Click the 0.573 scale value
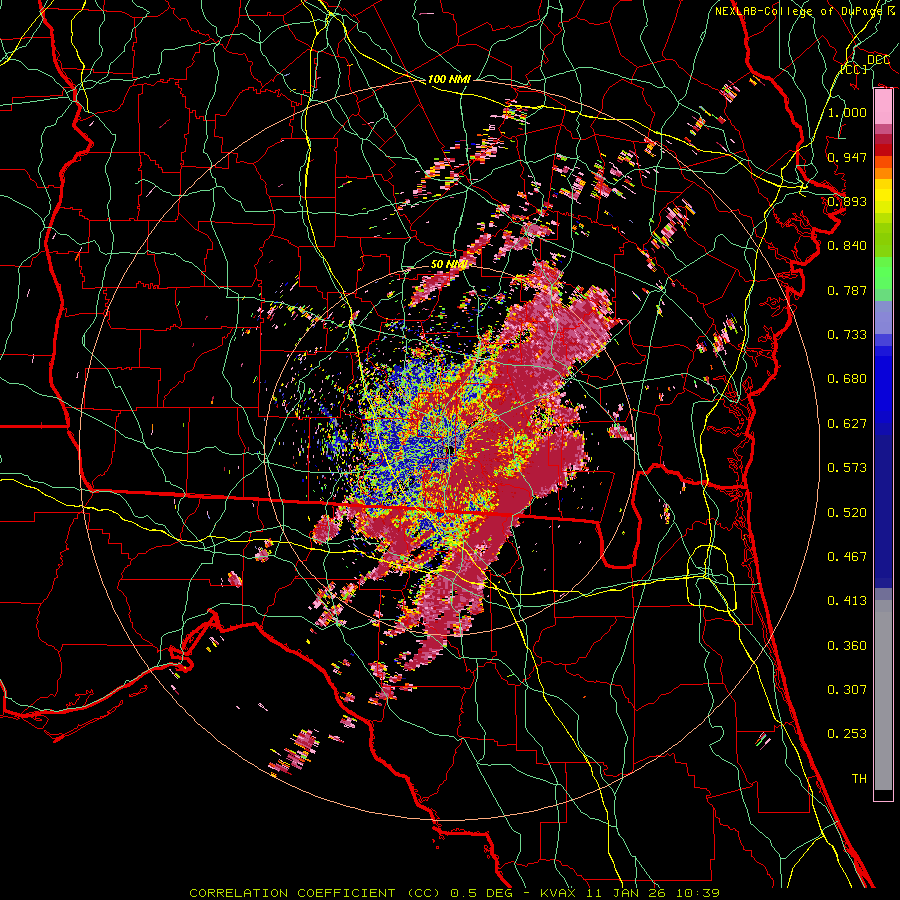The width and height of the screenshot is (900, 900). tap(847, 468)
